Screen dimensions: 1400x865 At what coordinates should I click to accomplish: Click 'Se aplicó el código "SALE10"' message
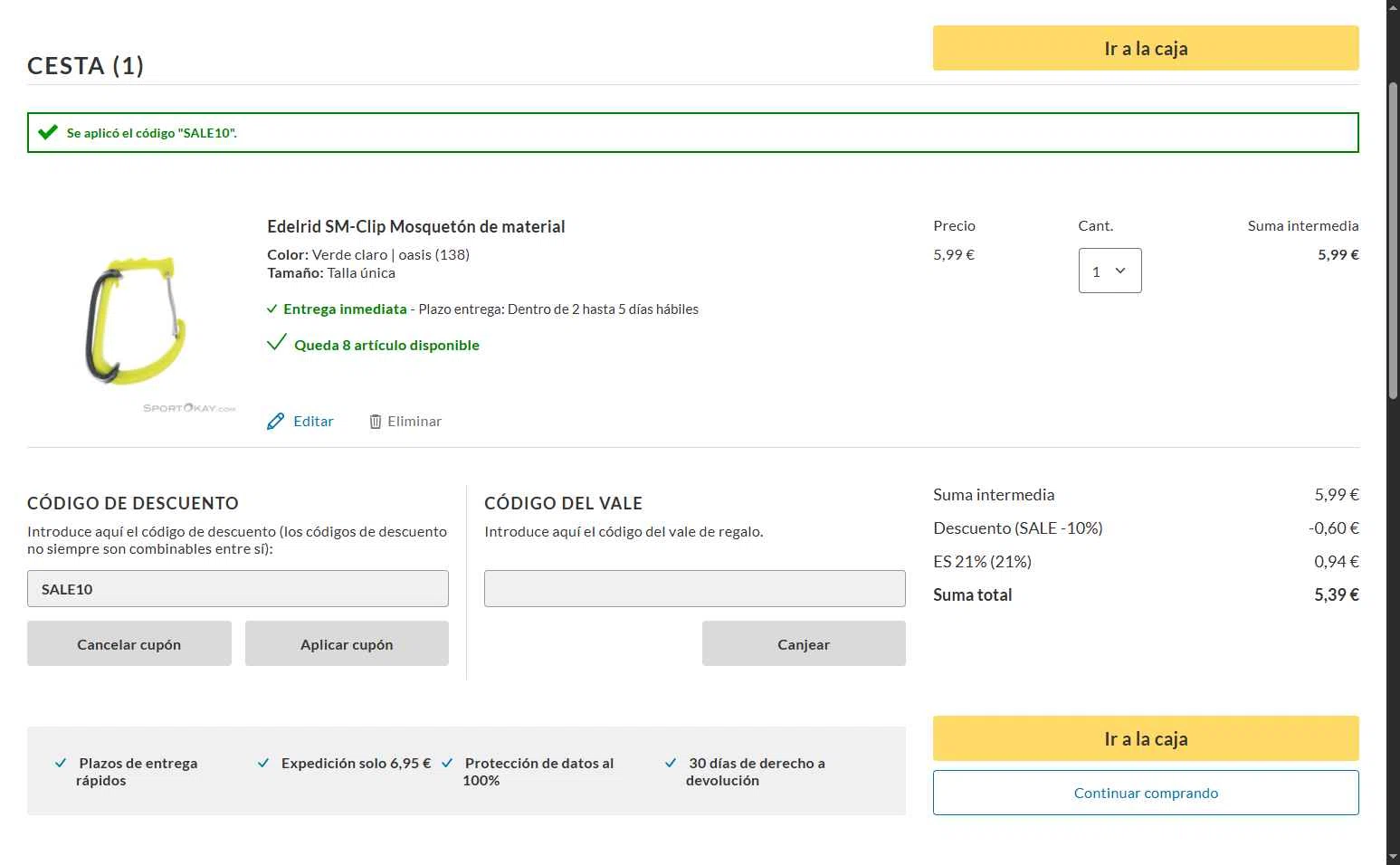152,133
